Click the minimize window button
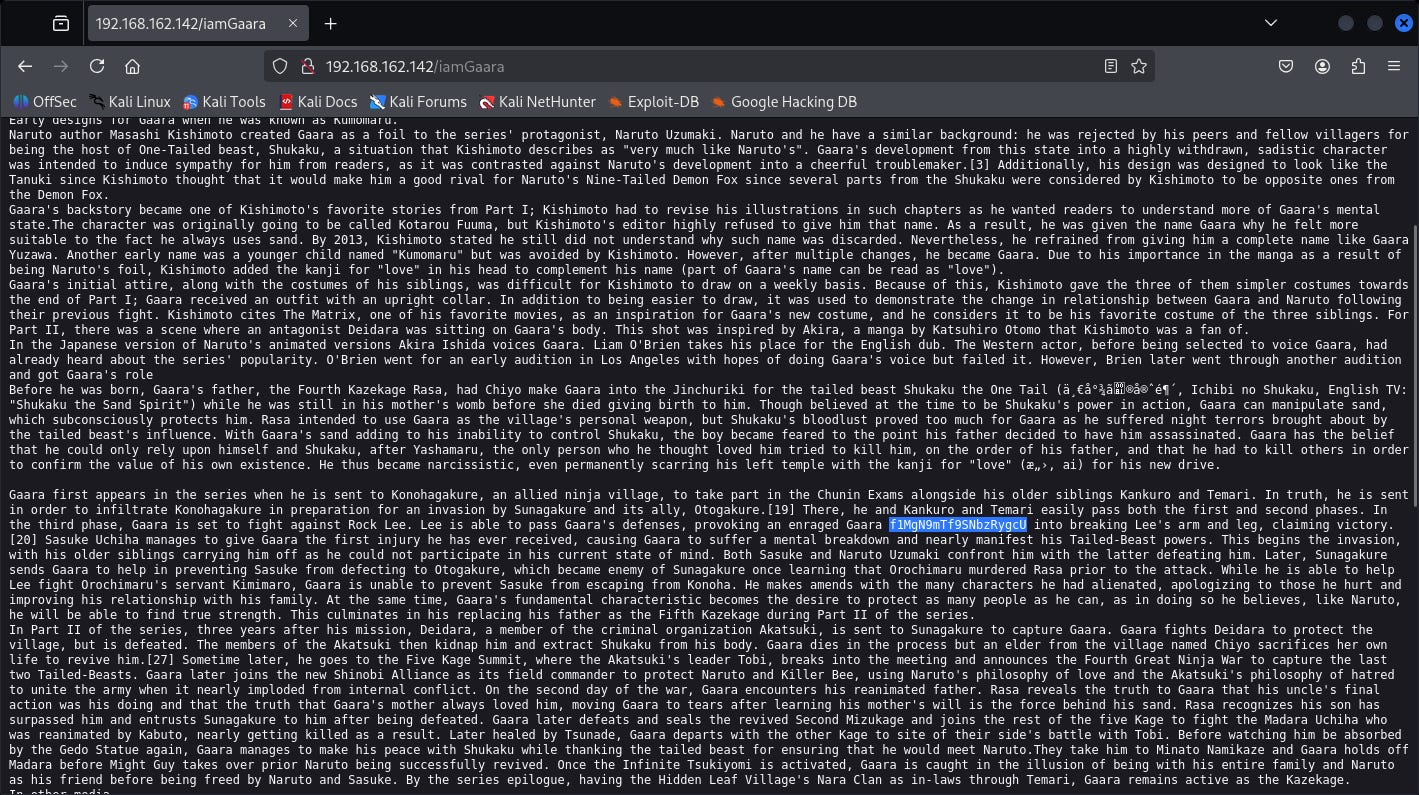This screenshot has width=1419, height=795. click(x=1346, y=23)
